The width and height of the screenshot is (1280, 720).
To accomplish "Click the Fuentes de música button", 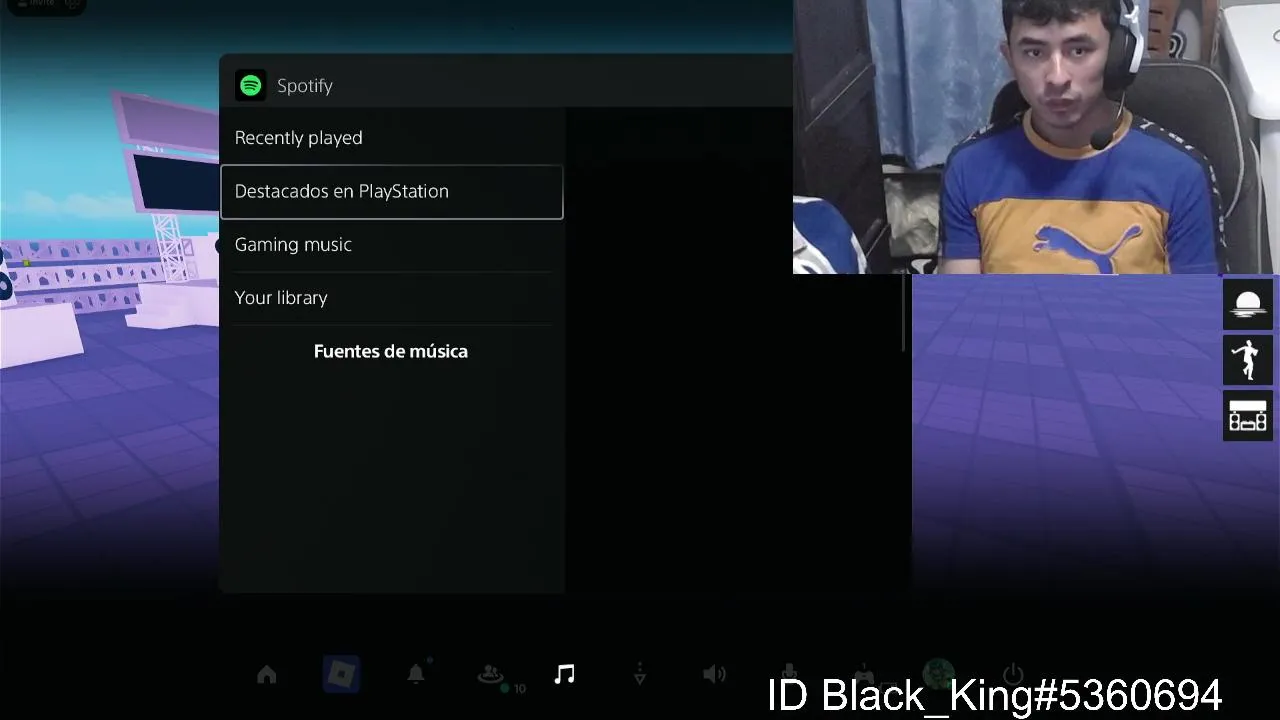I will click(x=391, y=351).
